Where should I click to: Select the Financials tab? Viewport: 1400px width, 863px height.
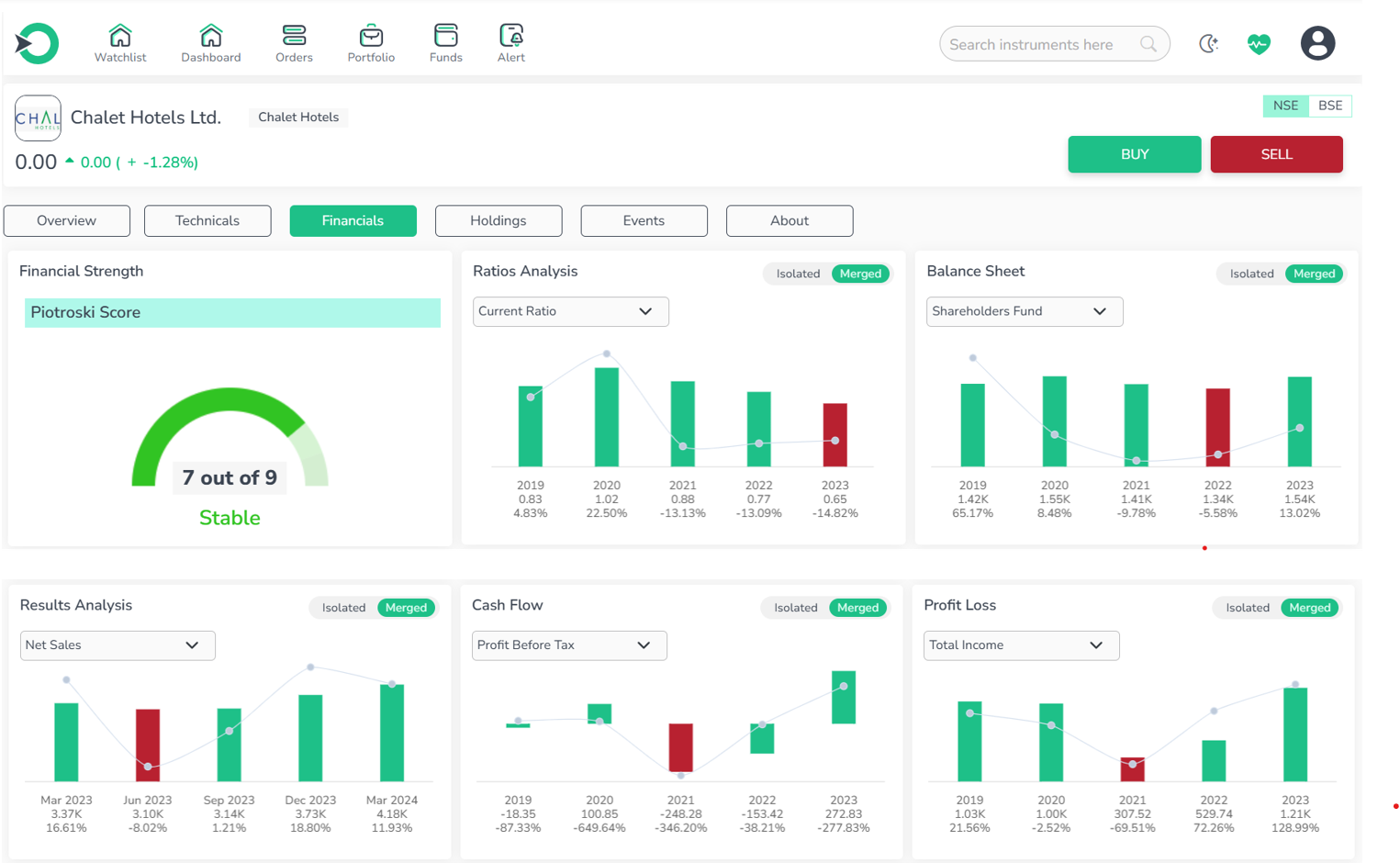[x=353, y=220]
